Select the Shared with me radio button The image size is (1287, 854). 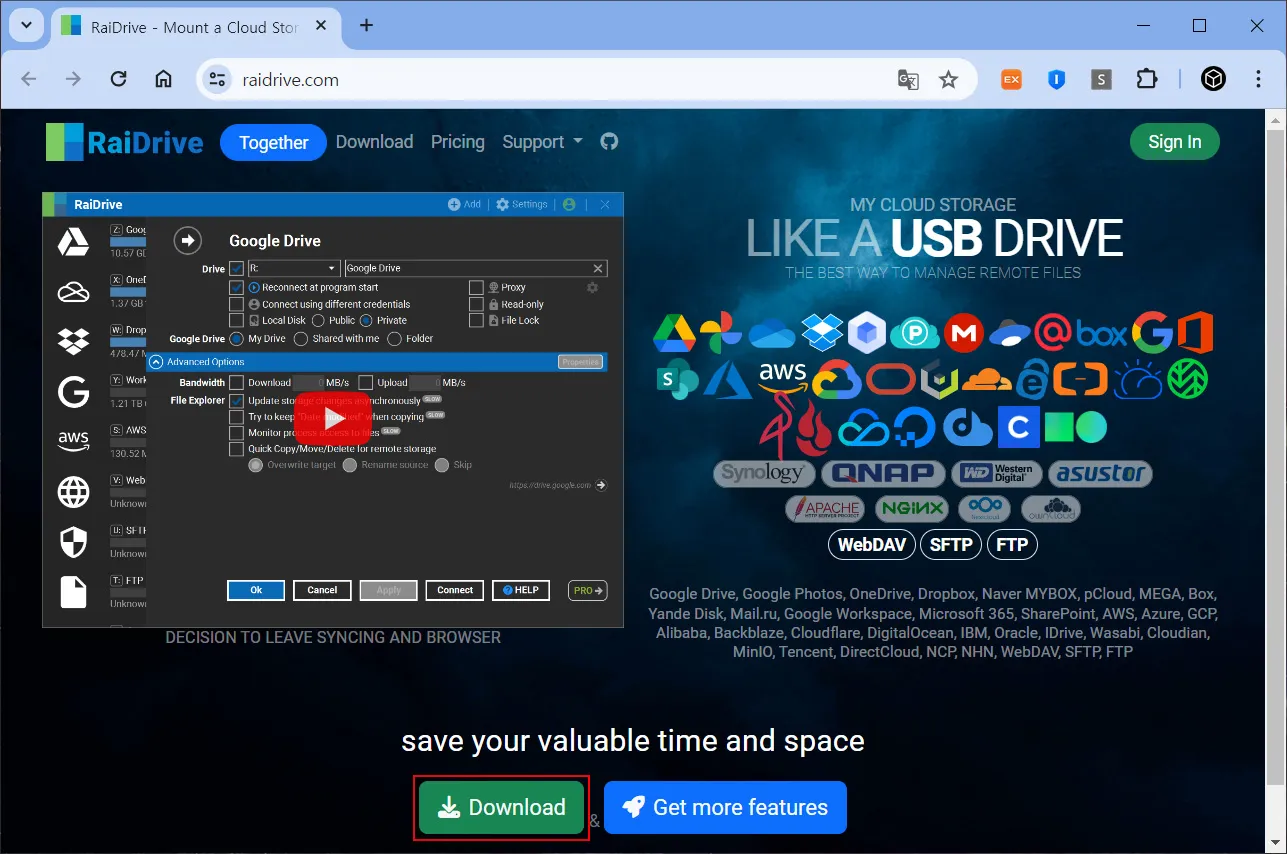click(301, 339)
